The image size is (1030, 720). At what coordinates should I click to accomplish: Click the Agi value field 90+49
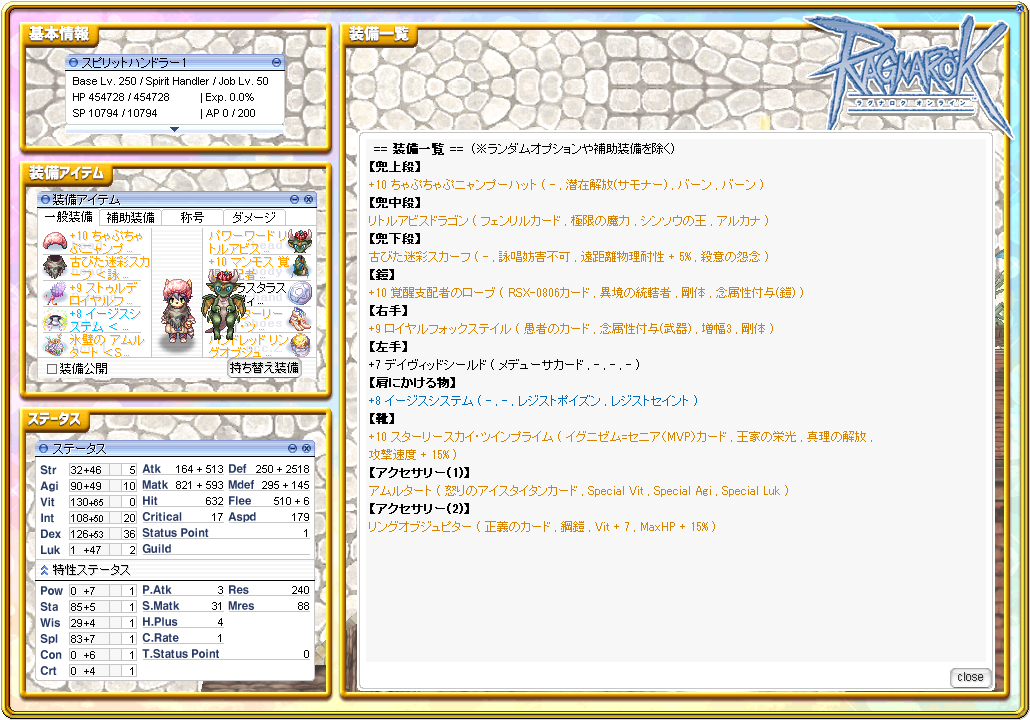point(89,485)
